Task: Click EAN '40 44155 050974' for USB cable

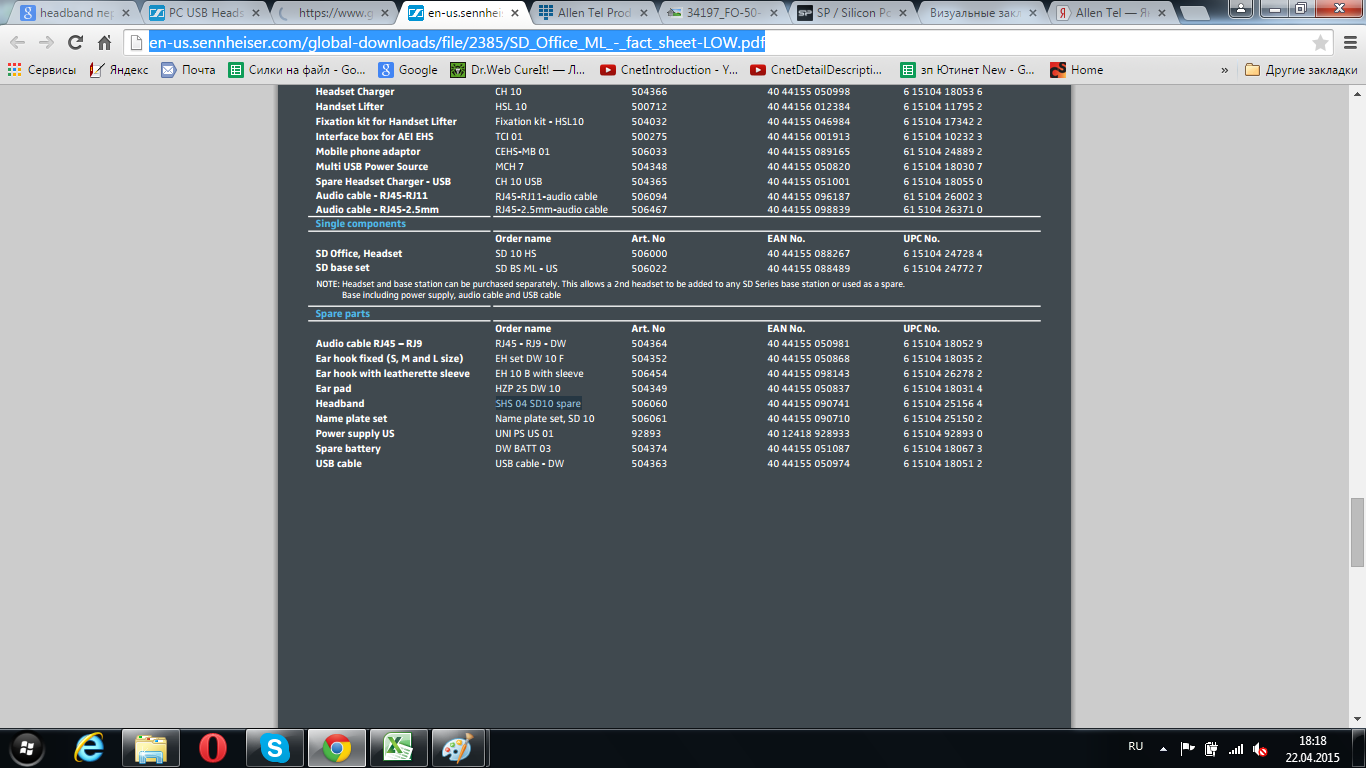Action: 809,464
